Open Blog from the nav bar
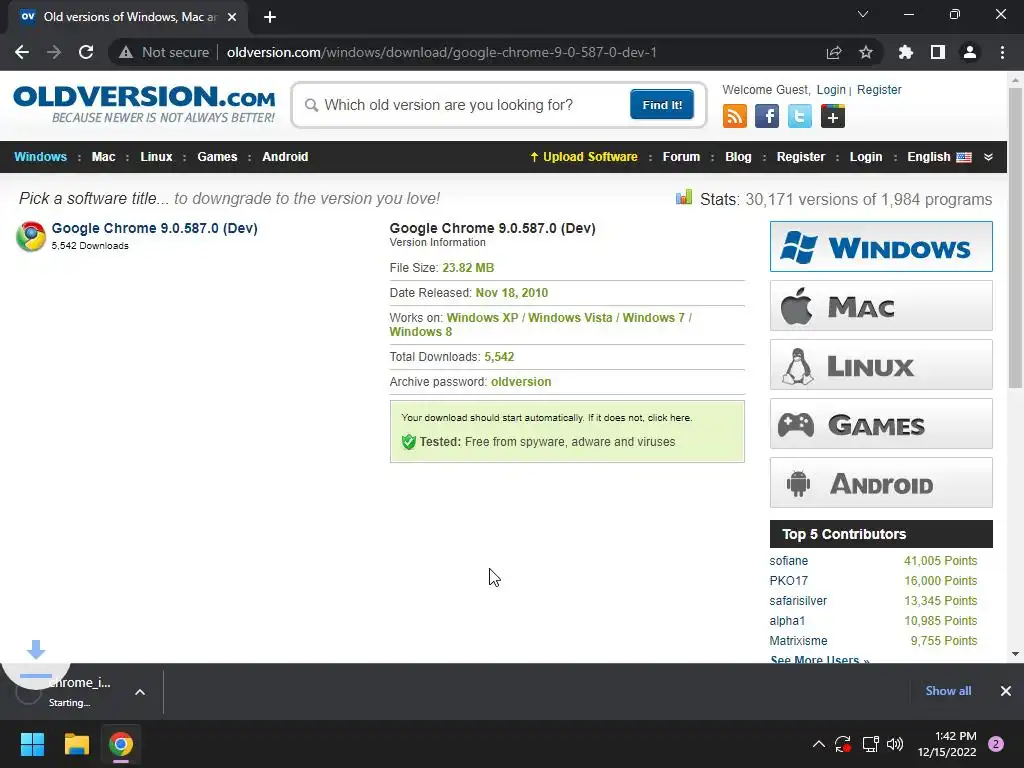This screenshot has width=1024, height=768. click(x=738, y=157)
